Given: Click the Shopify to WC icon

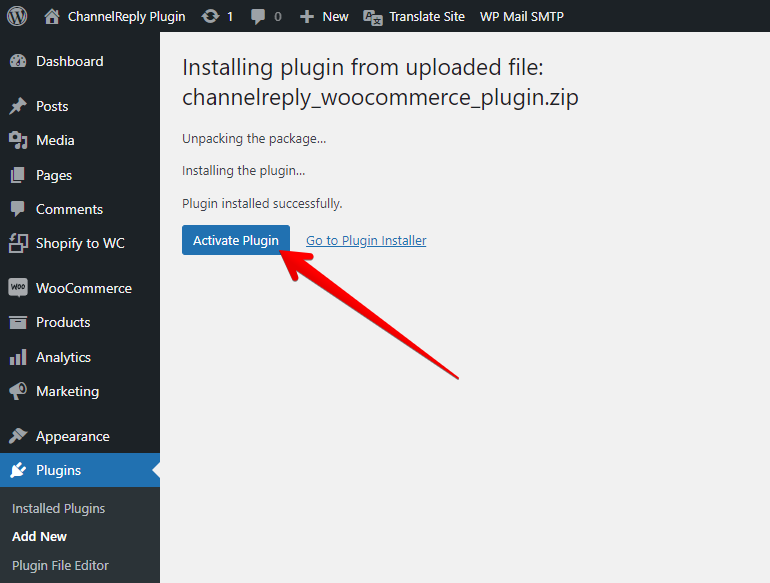Looking at the screenshot, I should pyautogui.click(x=18, y=243).
